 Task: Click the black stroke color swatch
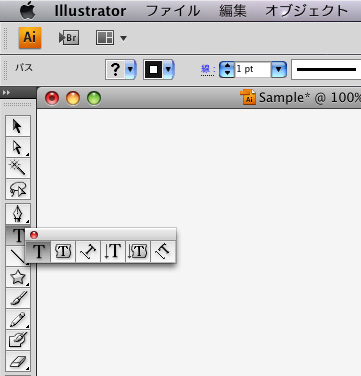(153, 69)
